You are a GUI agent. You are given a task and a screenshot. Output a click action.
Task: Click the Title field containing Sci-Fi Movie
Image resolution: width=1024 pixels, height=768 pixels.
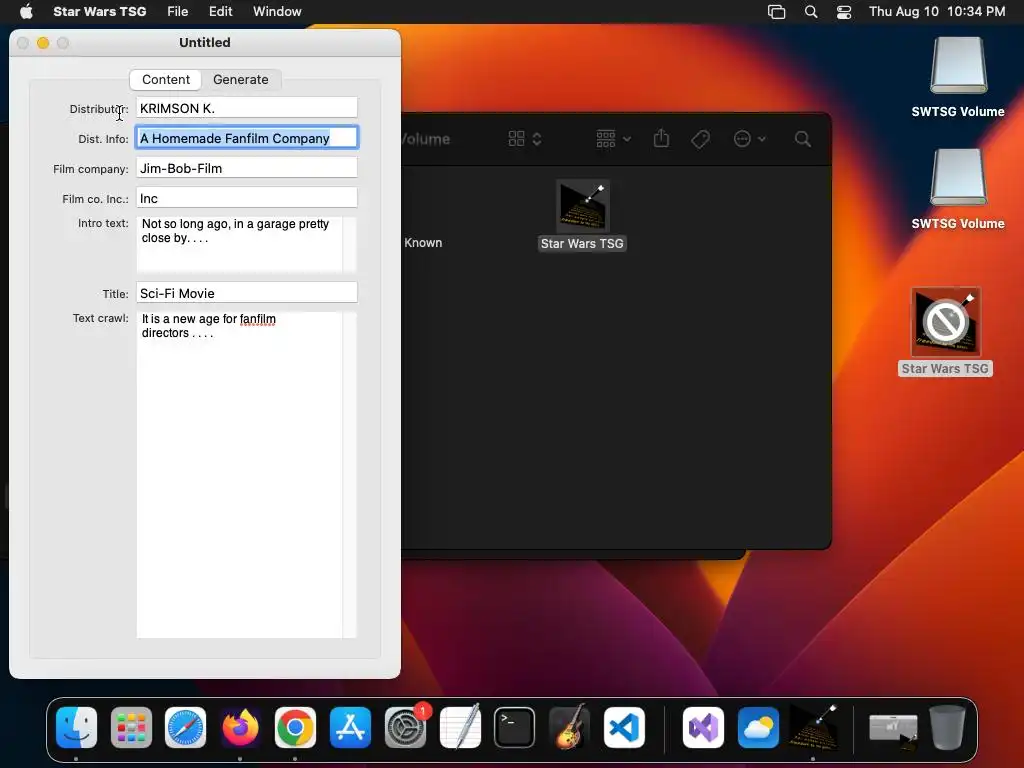coord(247,293)
